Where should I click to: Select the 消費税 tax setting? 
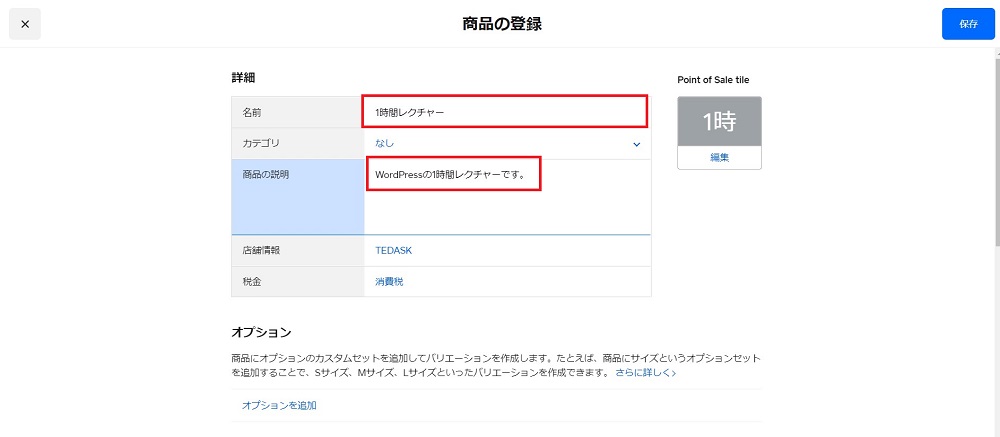point(389,282)
